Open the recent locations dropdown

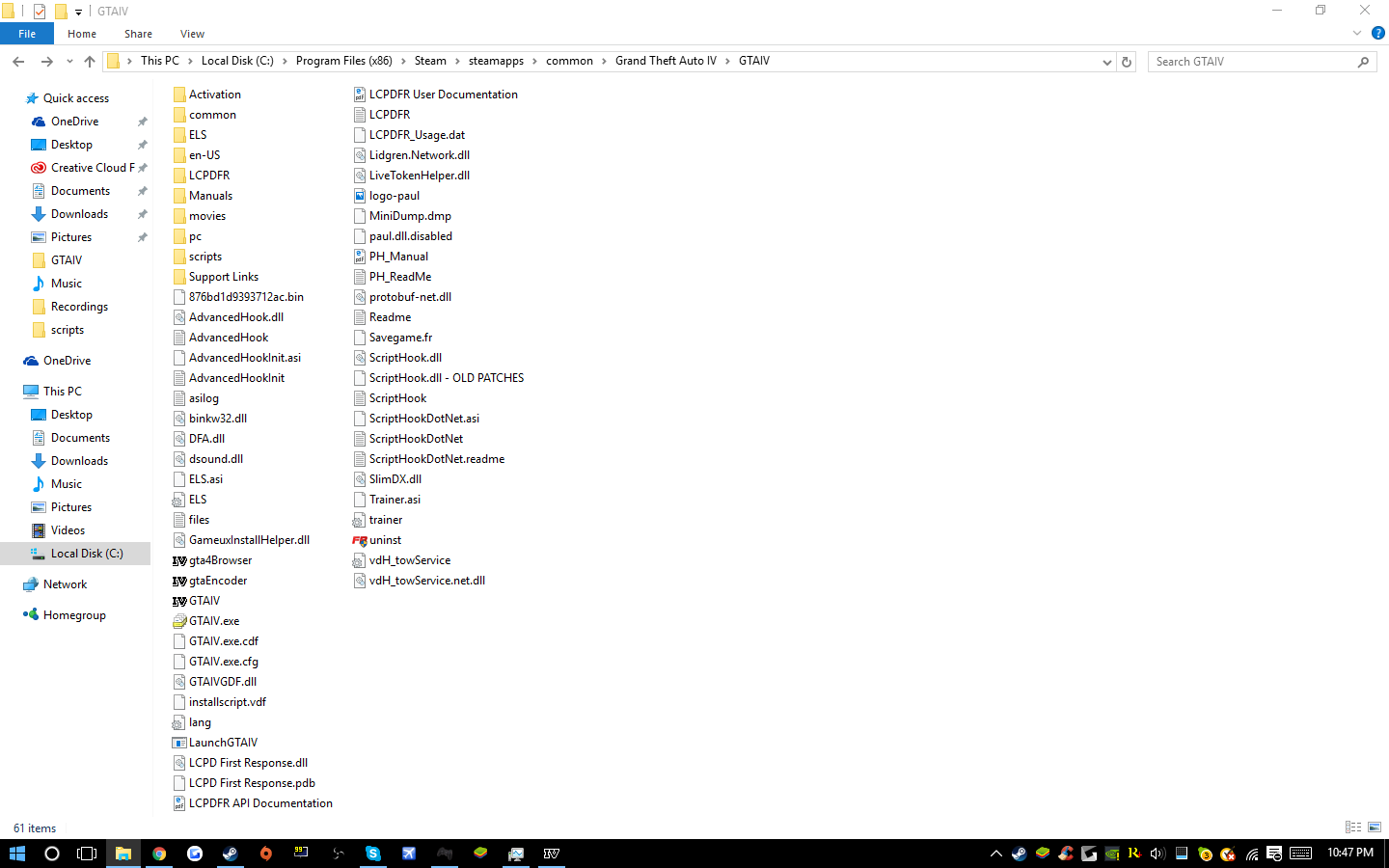69,62
